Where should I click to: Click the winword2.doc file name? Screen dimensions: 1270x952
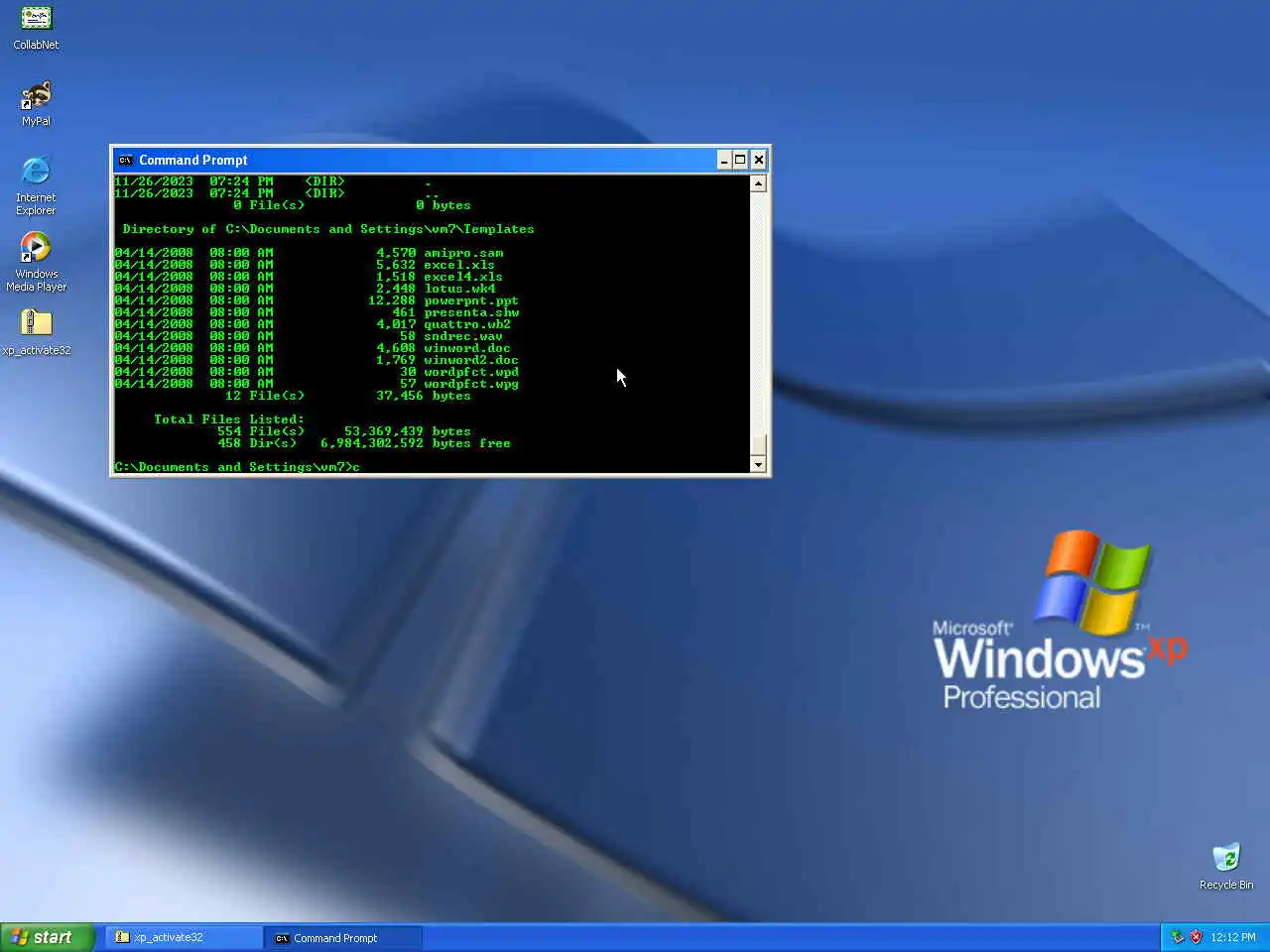[x=471, y=360]
